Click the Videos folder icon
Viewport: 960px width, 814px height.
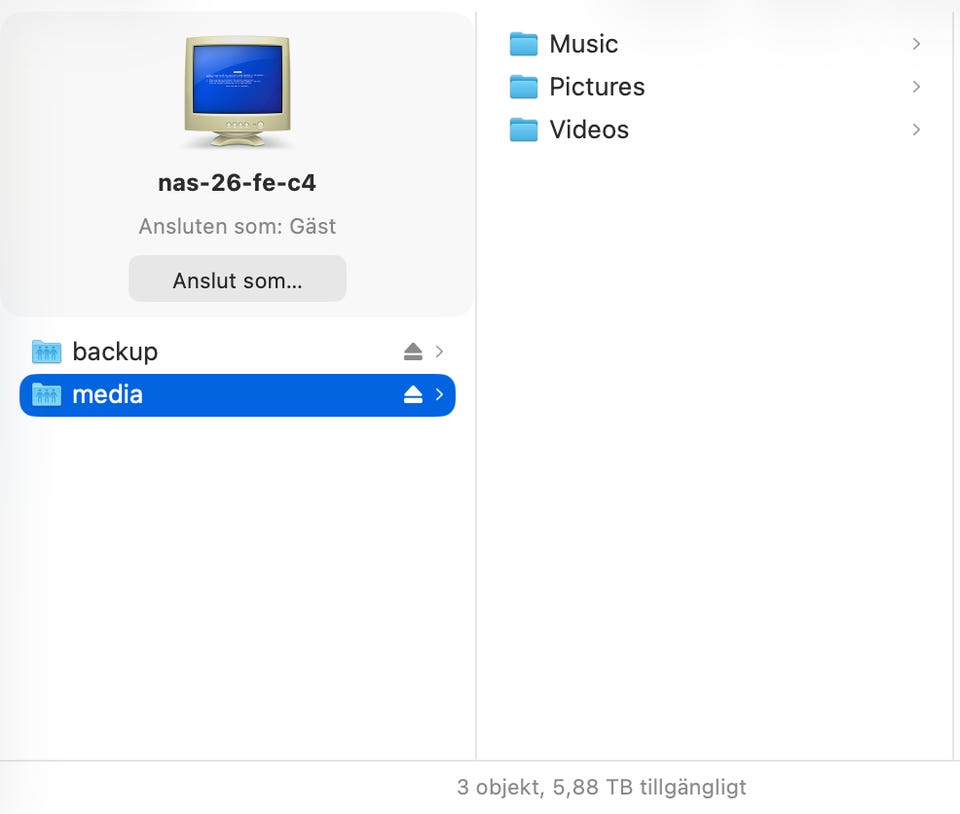click(x=523, y=130)
